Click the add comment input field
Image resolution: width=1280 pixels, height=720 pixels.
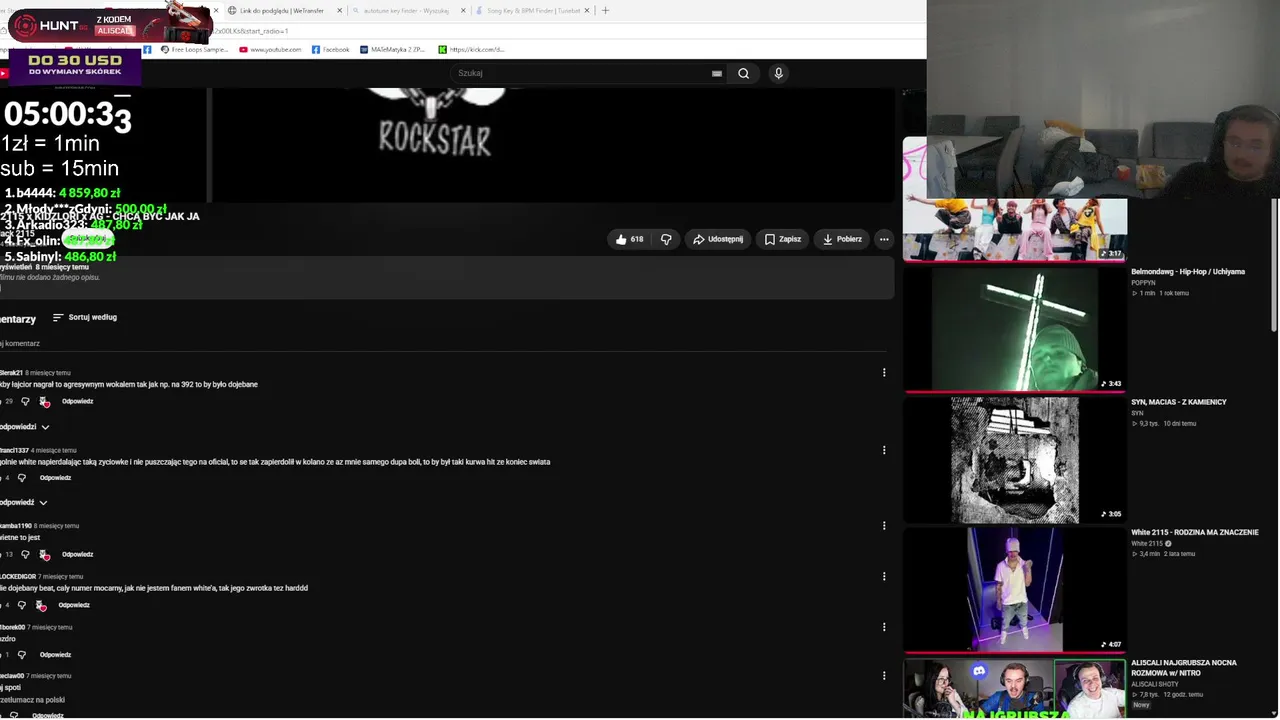pos(443,343)
